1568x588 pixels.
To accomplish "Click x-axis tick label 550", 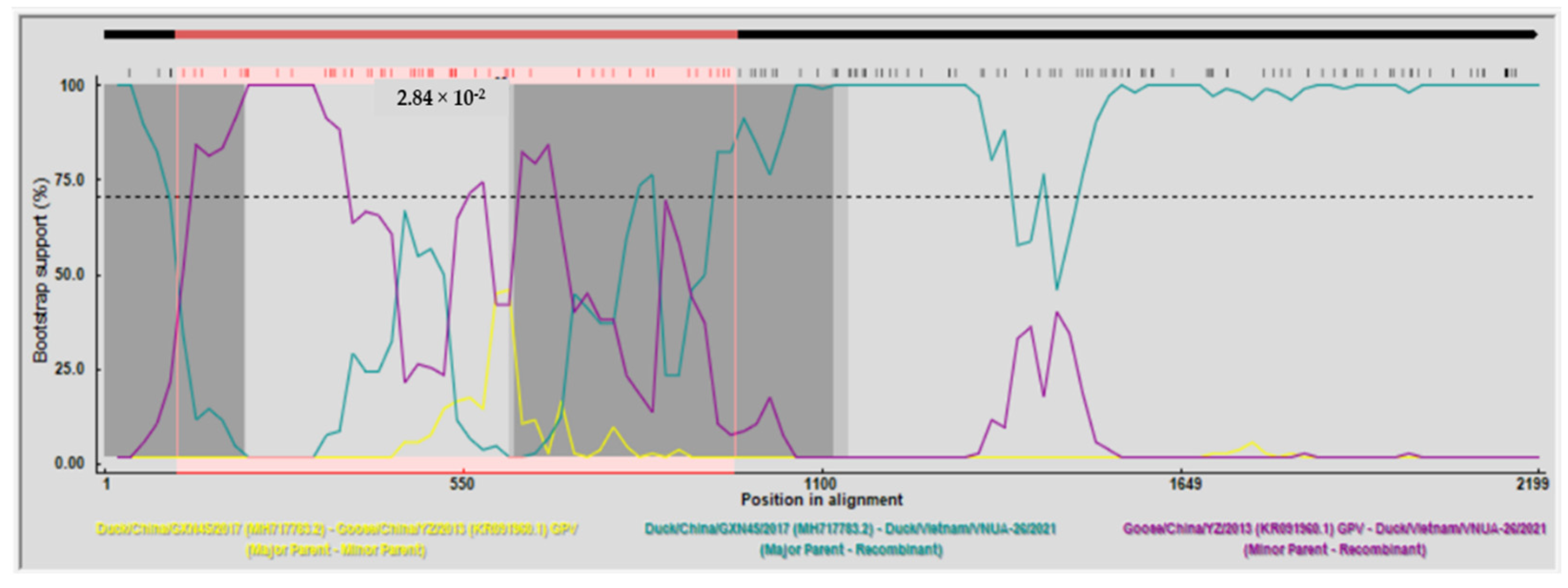I will point(463,484).
